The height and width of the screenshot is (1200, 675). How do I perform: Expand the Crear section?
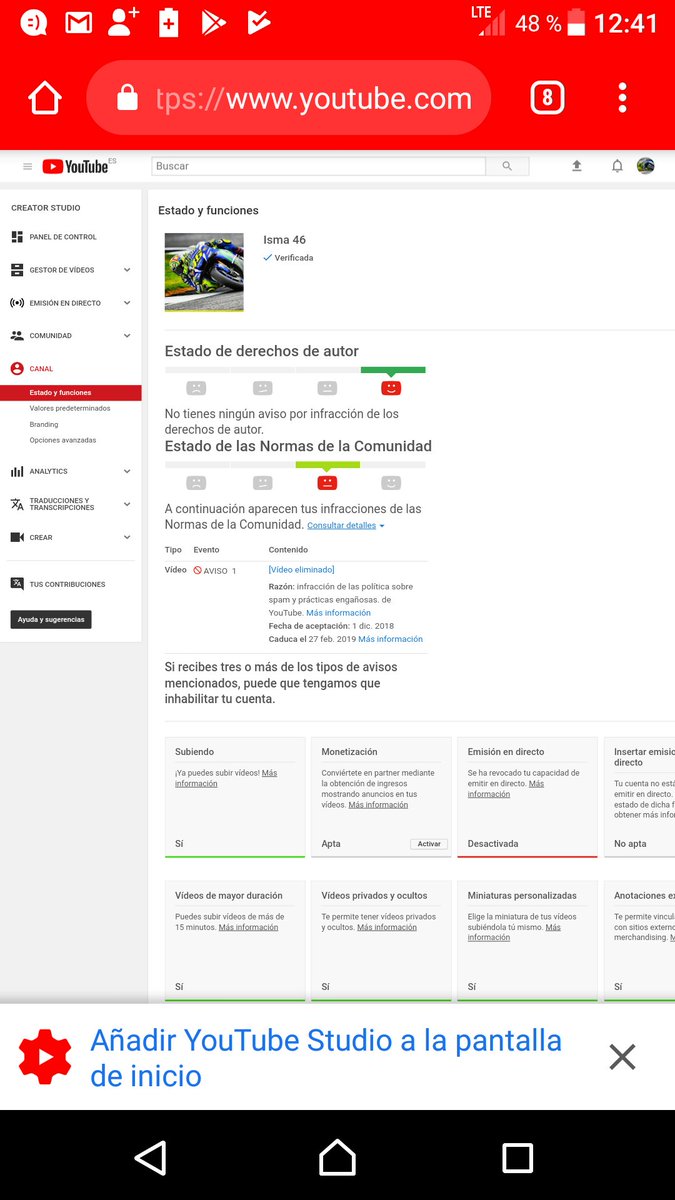(x=127, y=537)
